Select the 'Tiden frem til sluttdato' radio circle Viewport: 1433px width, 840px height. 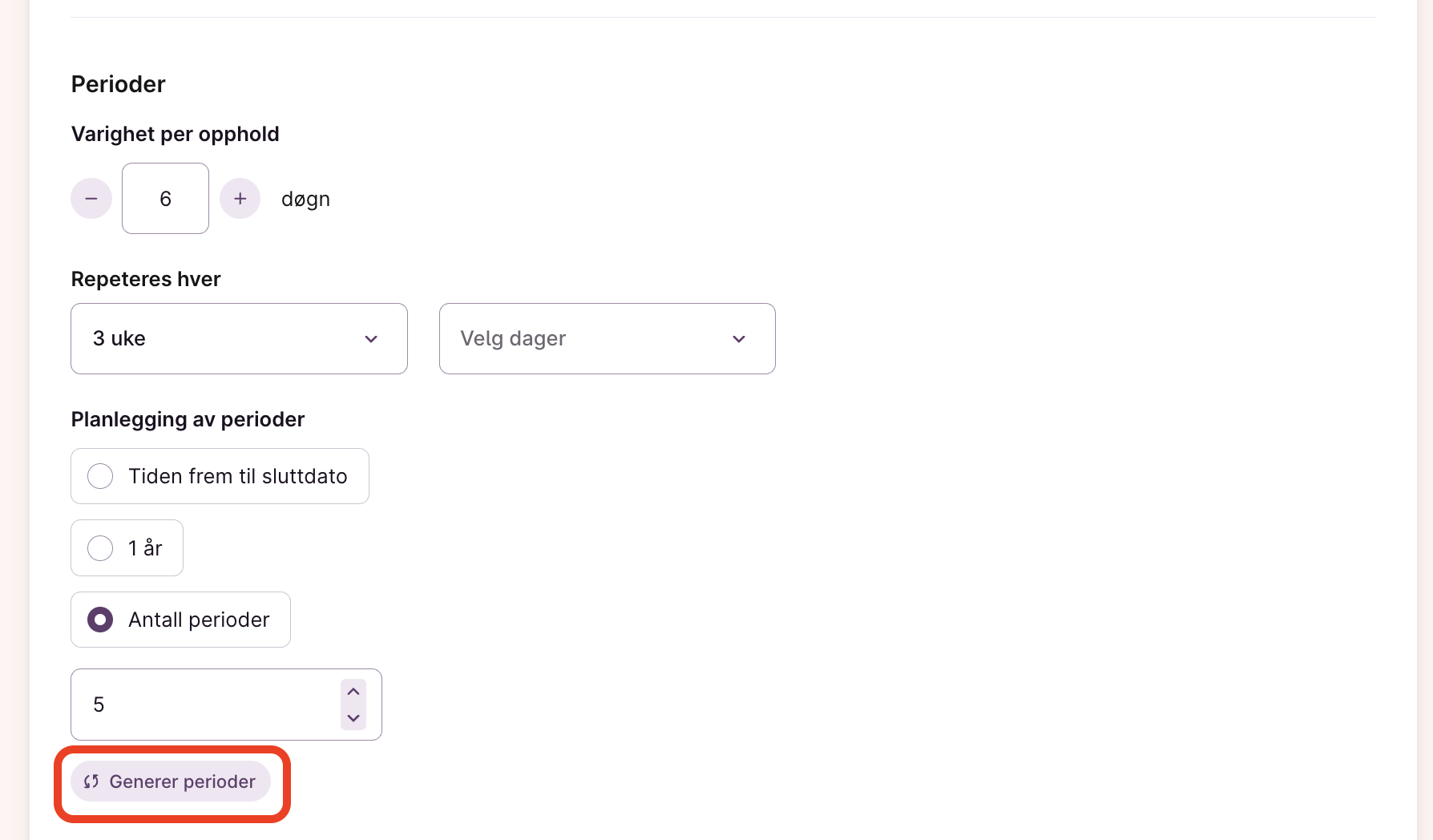point(100,476)
